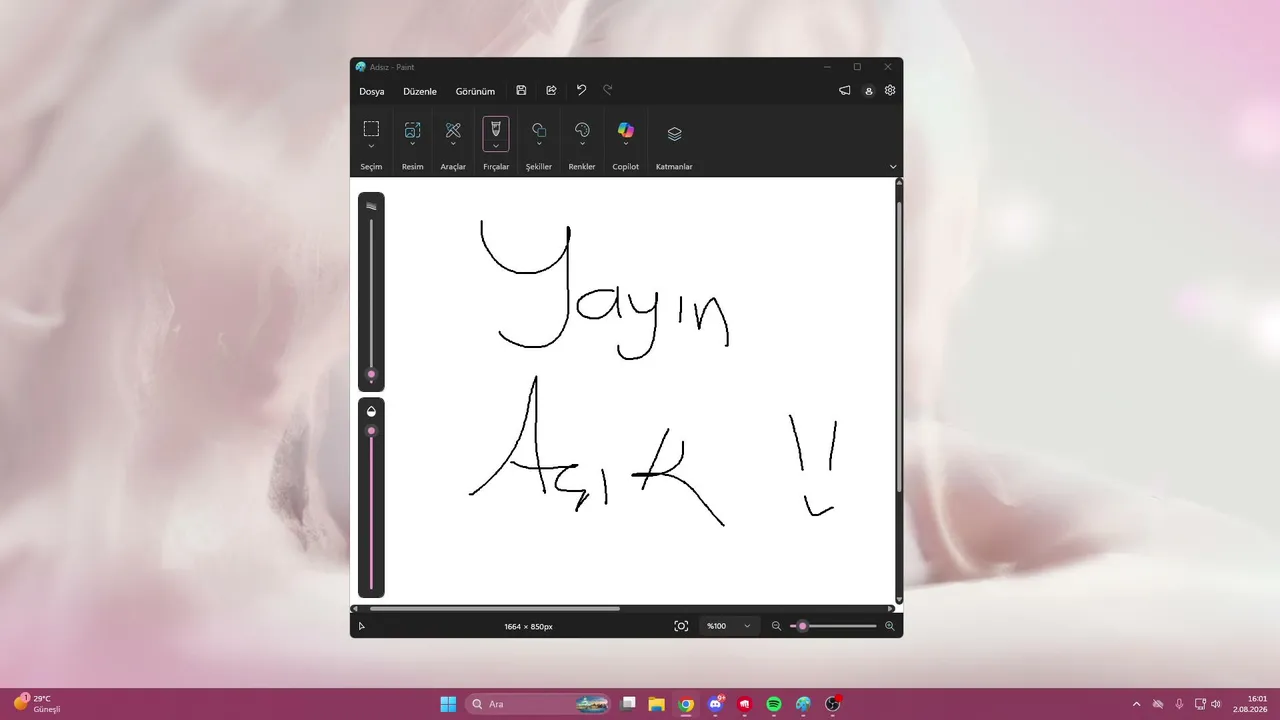Open the feedback megaphone icon
The width and height of the screenshot is (1280, 720).
tap(845, 90)
